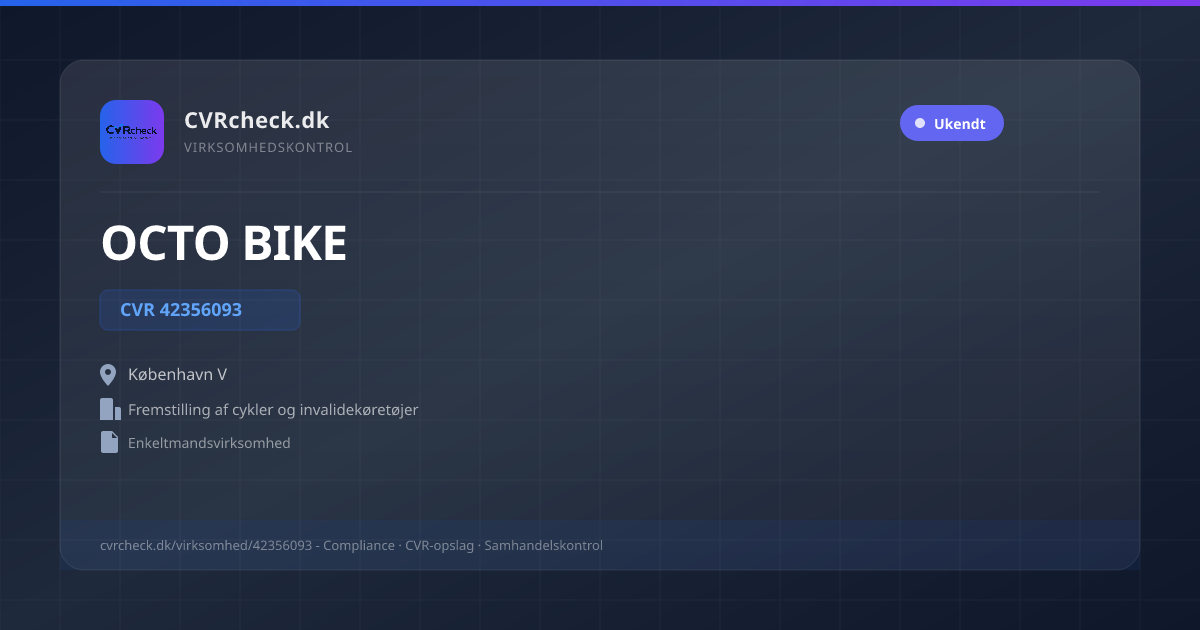The width and height of the screenshot is (1200, 630).
Task: Click the CVRcheck.dk site title
Action: point(257,120)
